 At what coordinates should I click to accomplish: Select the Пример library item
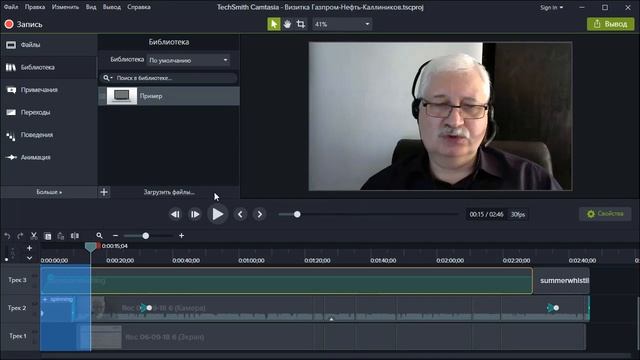pos(169,96)
